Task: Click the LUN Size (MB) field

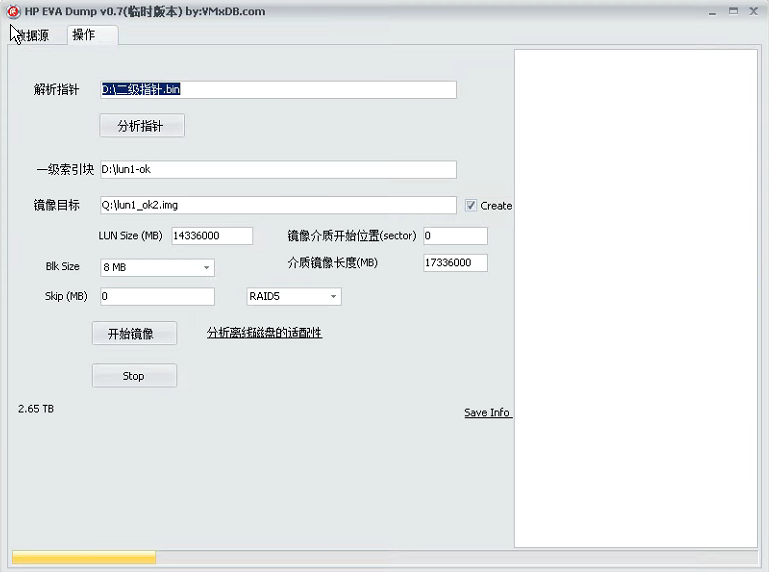Action: [x=212, y=236]
